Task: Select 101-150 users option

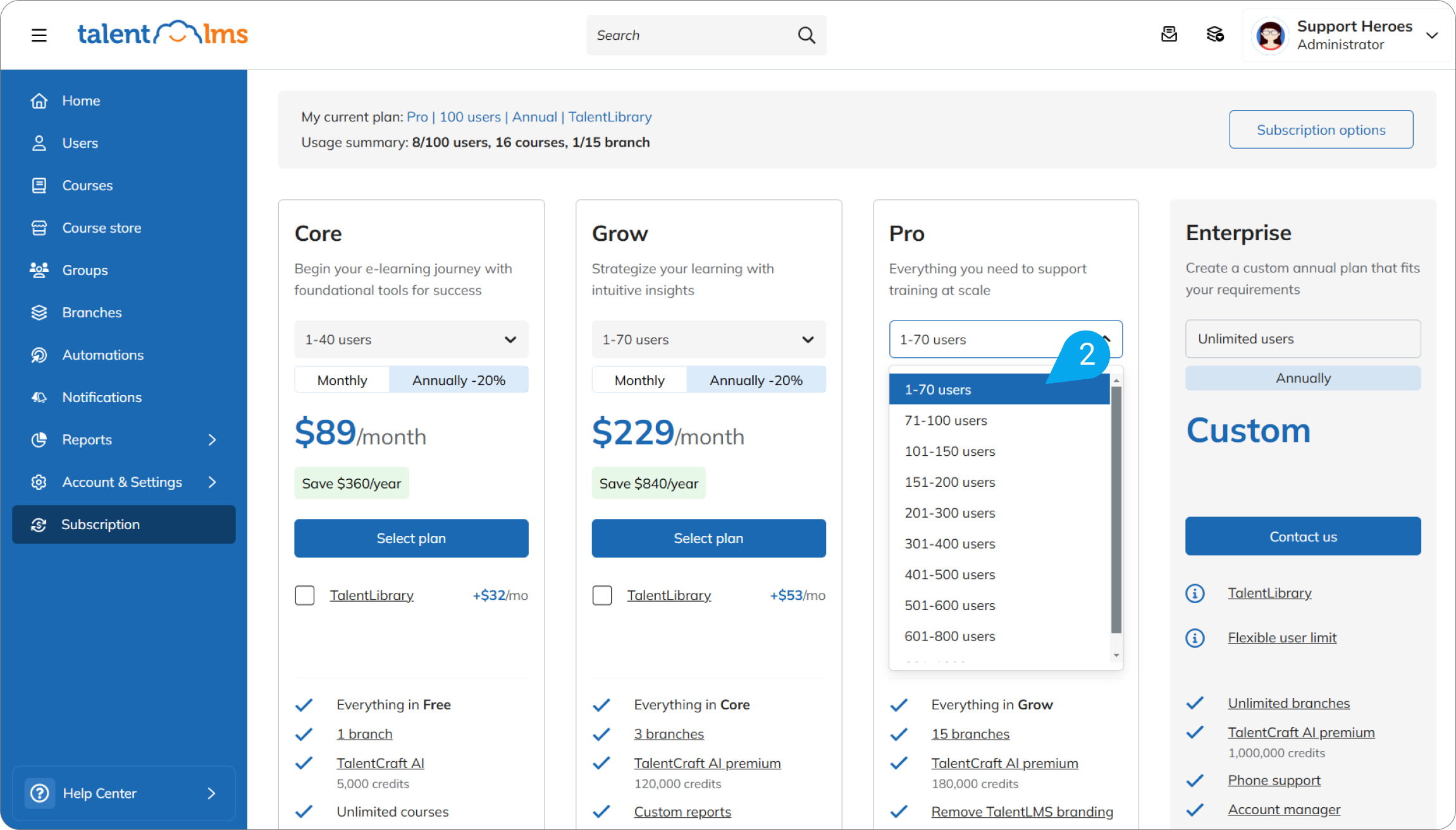Action: (999, 451)
